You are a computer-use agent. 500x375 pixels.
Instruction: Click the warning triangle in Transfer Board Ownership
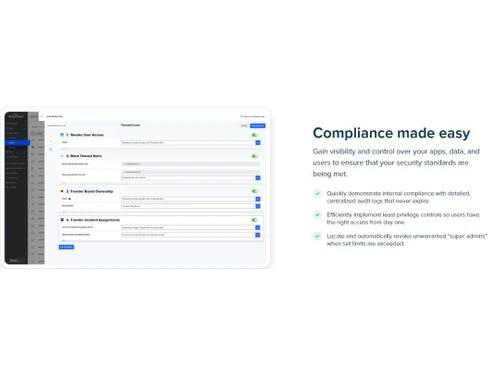[69, 199]
